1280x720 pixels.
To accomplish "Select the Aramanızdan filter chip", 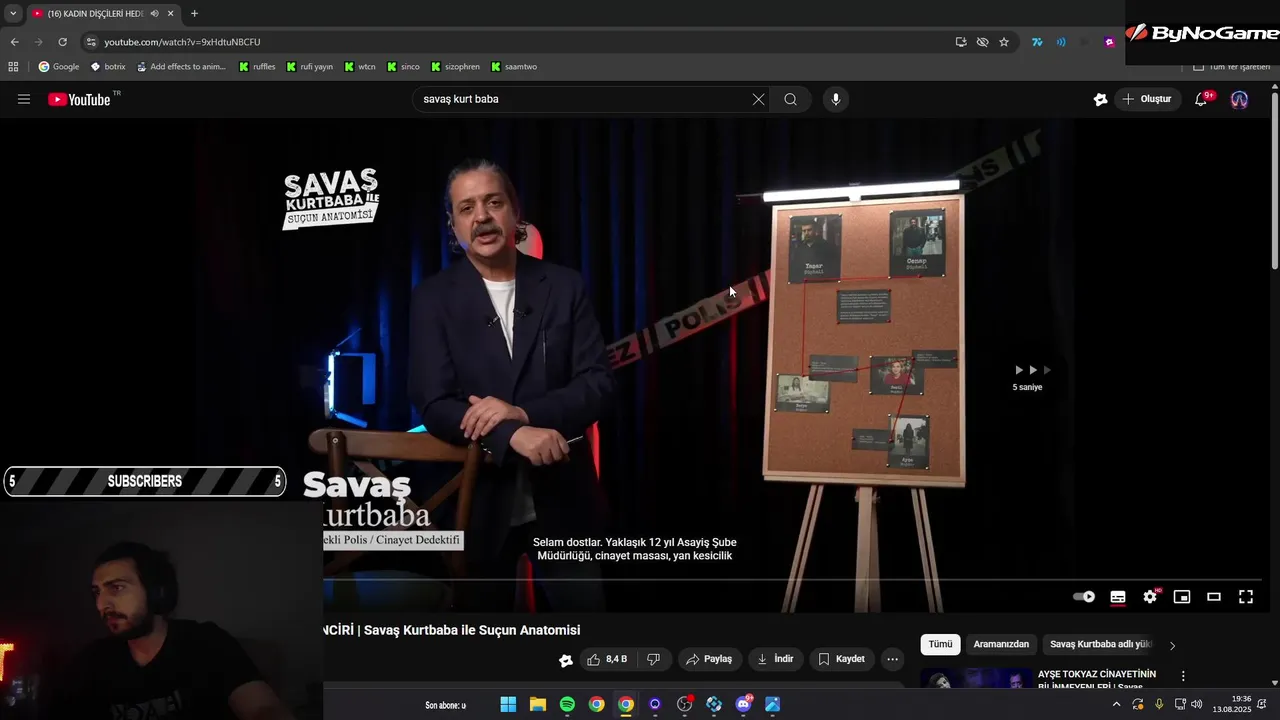I will [1001, 644].
